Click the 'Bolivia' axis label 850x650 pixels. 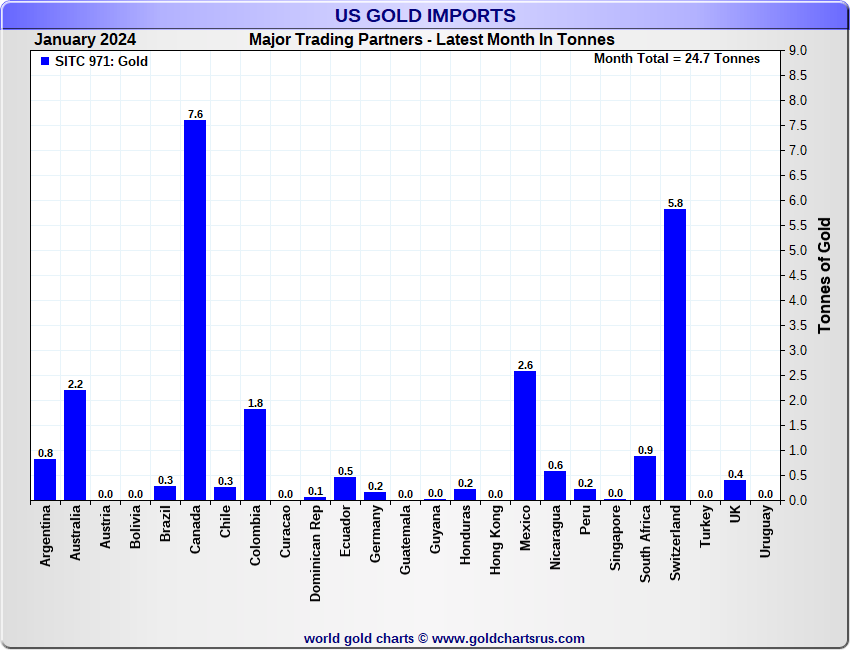tap(135, 526)
